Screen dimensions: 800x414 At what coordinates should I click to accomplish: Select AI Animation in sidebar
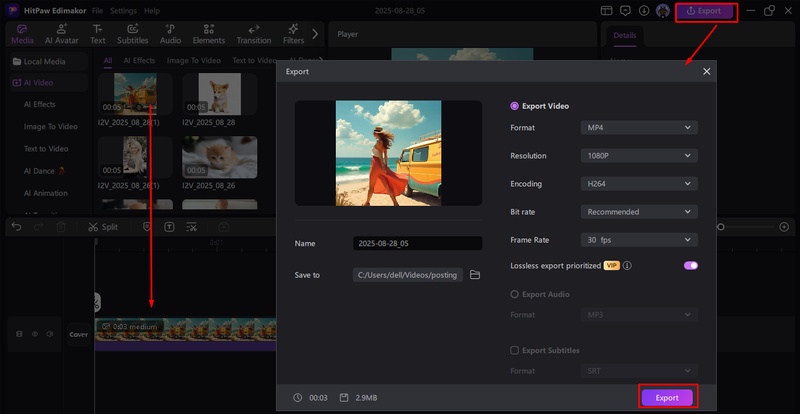pos(45,193)
